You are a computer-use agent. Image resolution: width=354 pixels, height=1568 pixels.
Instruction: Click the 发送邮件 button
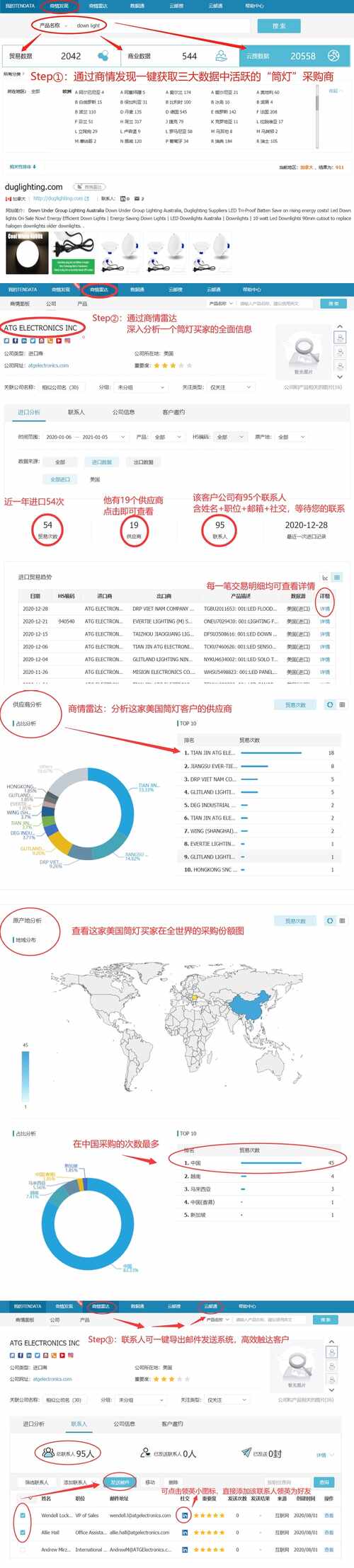(x=120, y=1482)
